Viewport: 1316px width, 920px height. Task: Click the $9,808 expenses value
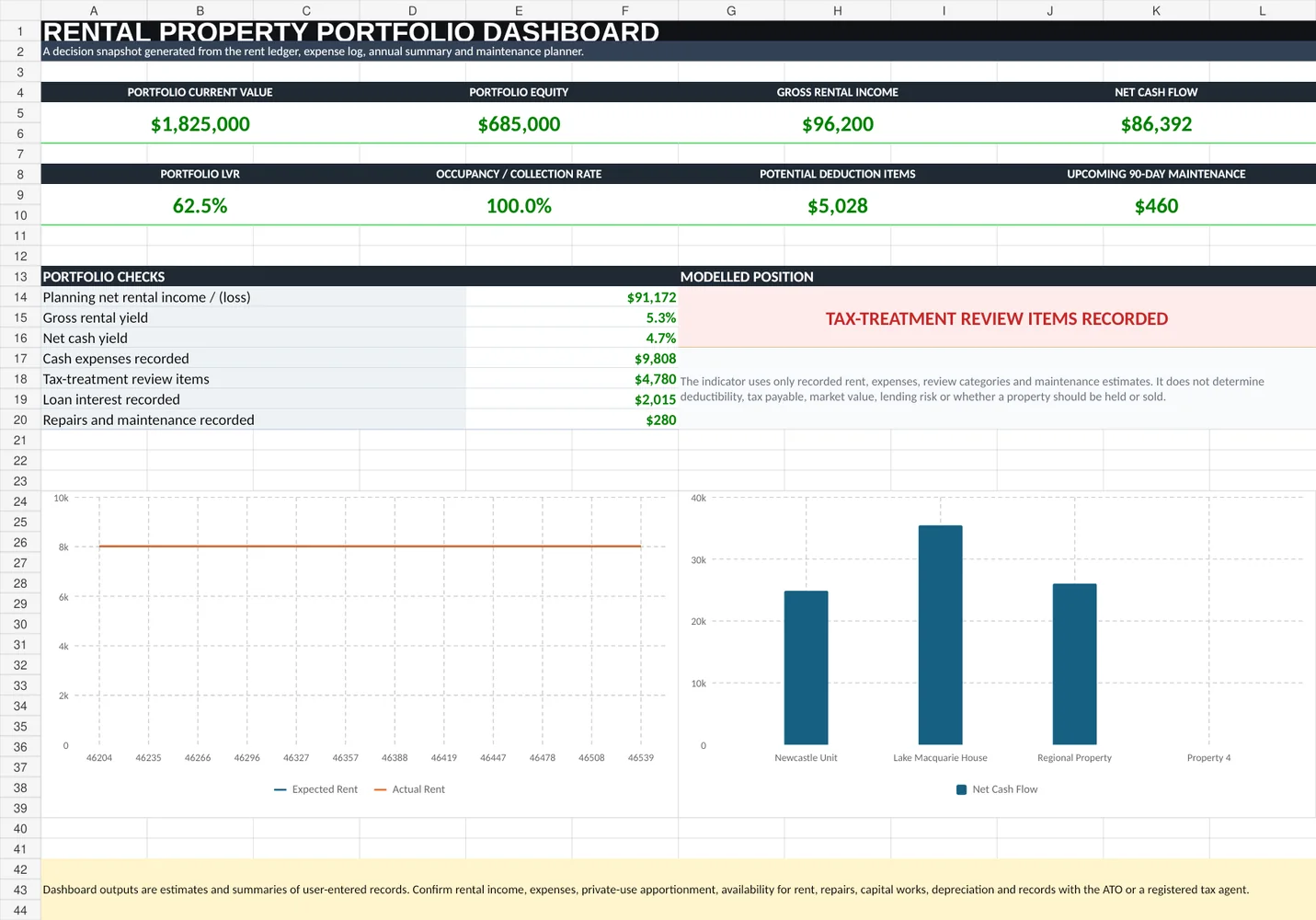(655, 359)
